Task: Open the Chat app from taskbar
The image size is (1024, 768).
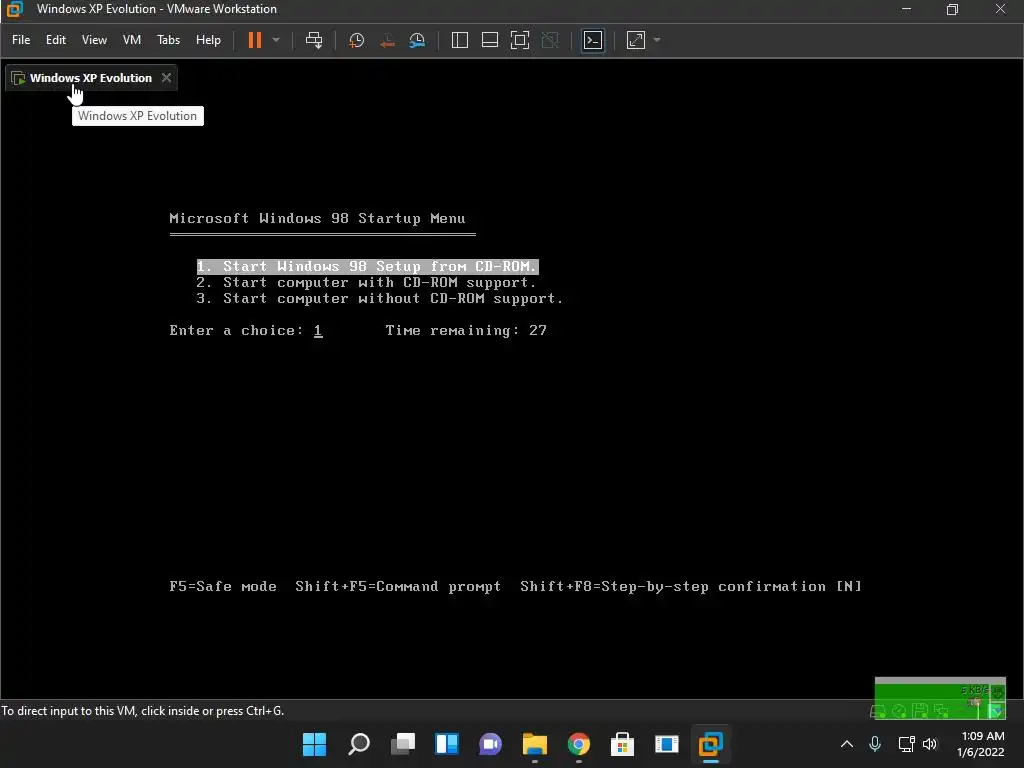Action: coord(490,744)
